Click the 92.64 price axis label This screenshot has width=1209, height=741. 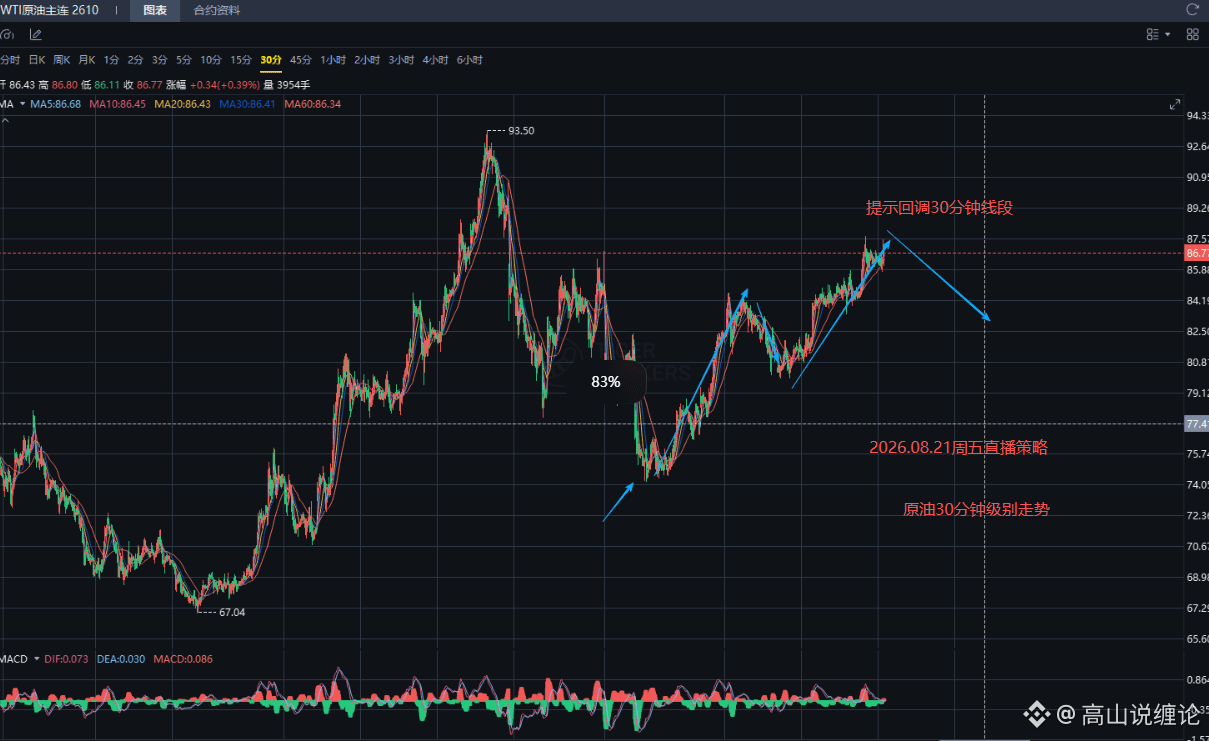click(1197, 147)
